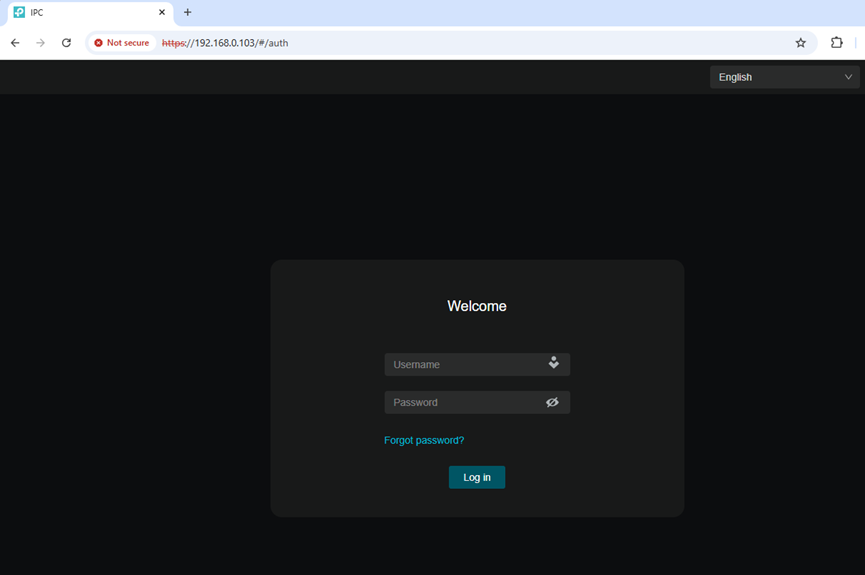Click the Not secure site warning
865x575 pixels.
[x=122, y=42]
